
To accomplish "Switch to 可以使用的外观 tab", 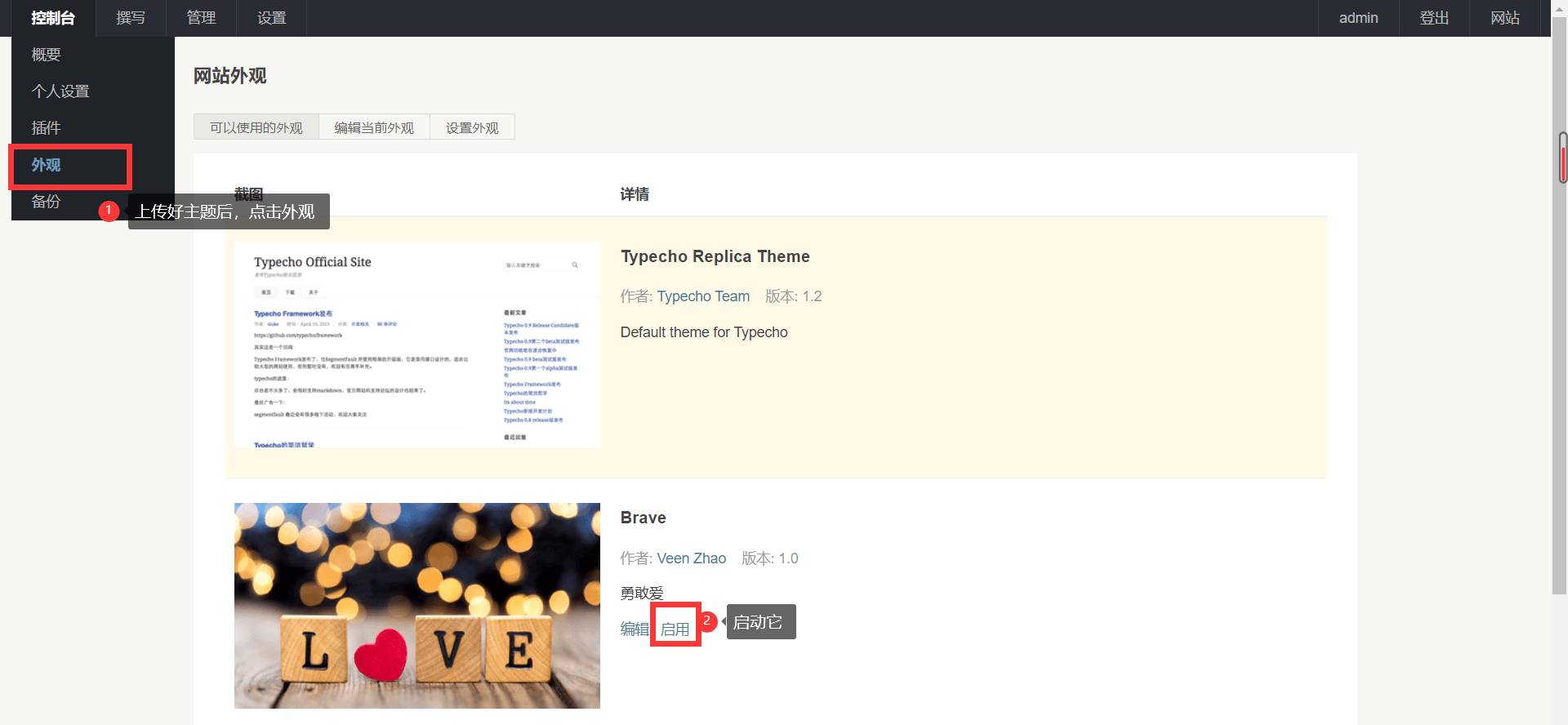I will coord(256,127).
